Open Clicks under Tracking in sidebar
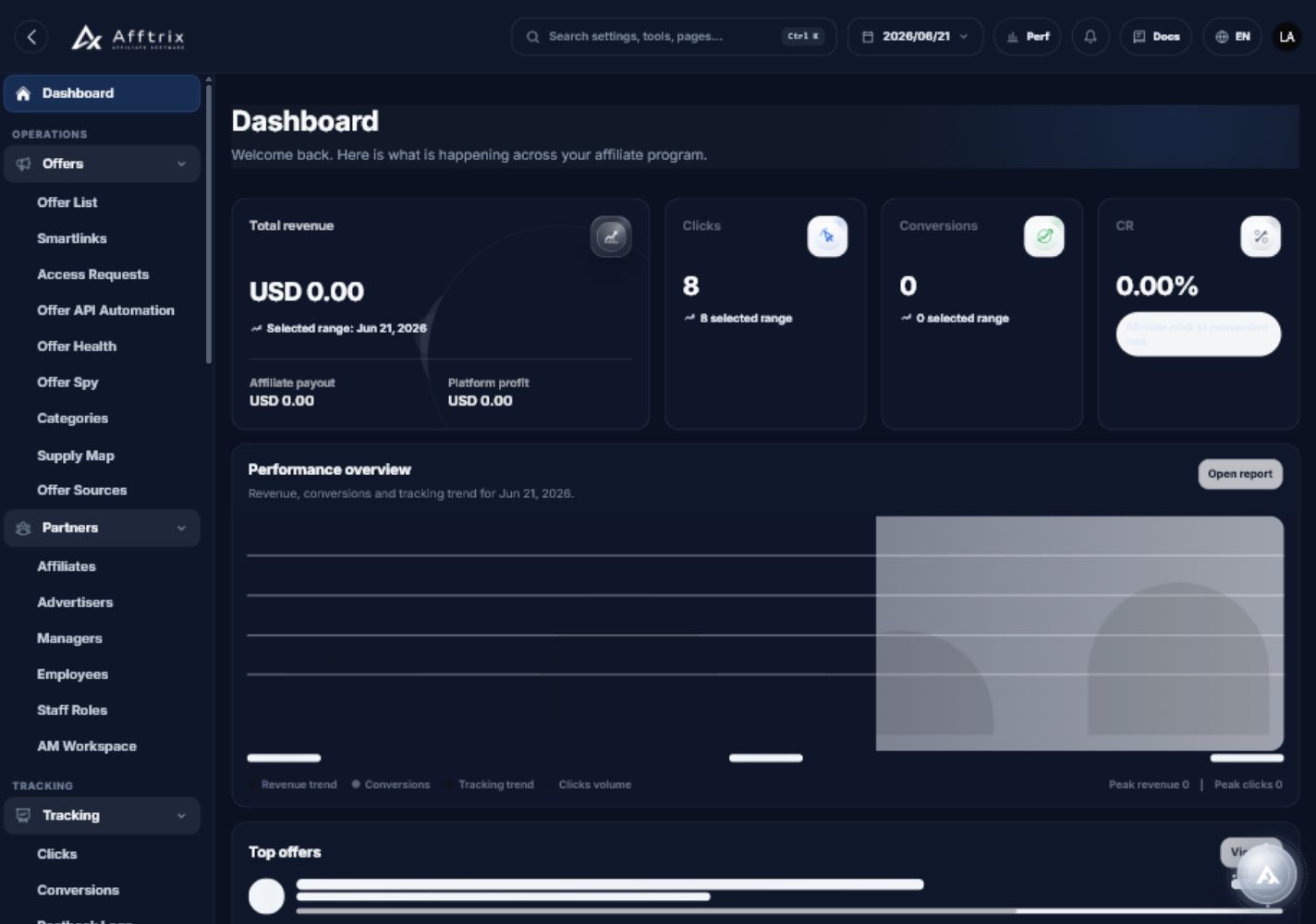 point(56,855)
